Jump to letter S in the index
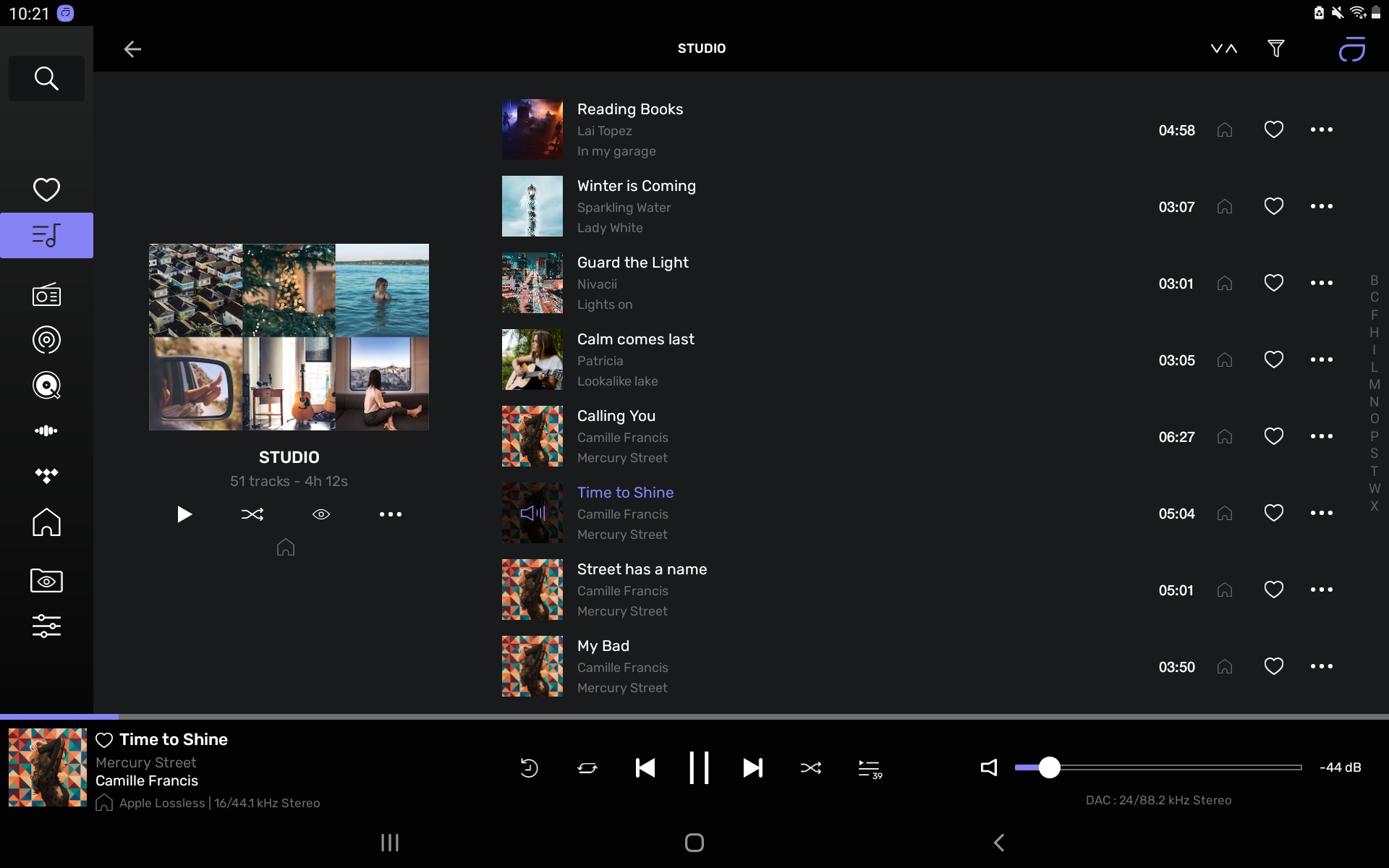 [x=1374, y=454]
